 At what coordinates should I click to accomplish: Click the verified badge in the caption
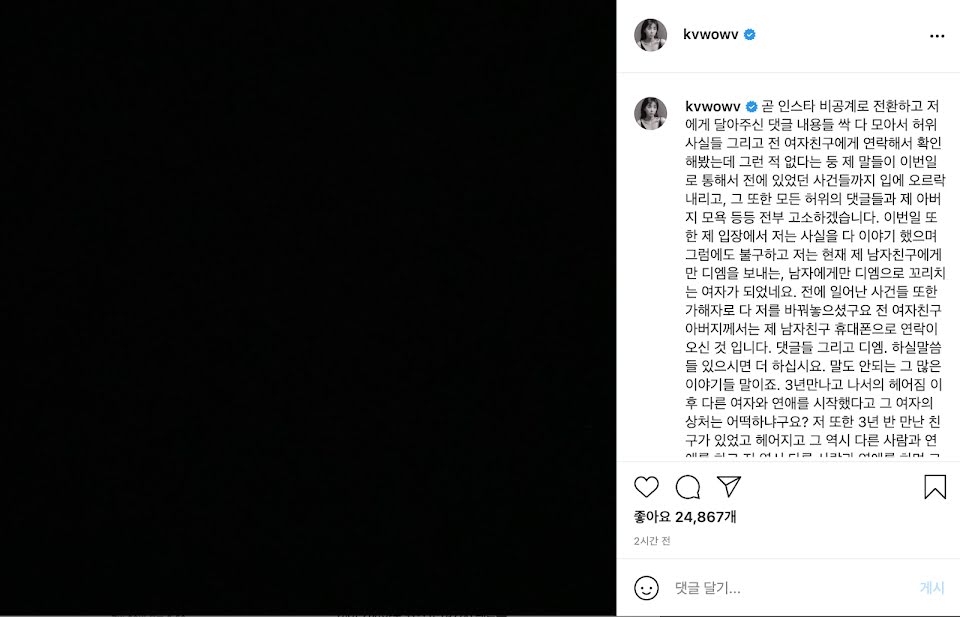751,107
